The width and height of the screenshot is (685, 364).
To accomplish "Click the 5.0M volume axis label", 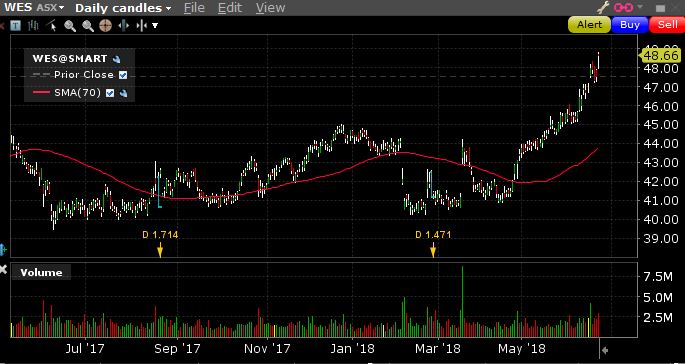I will tap(658, 298).
